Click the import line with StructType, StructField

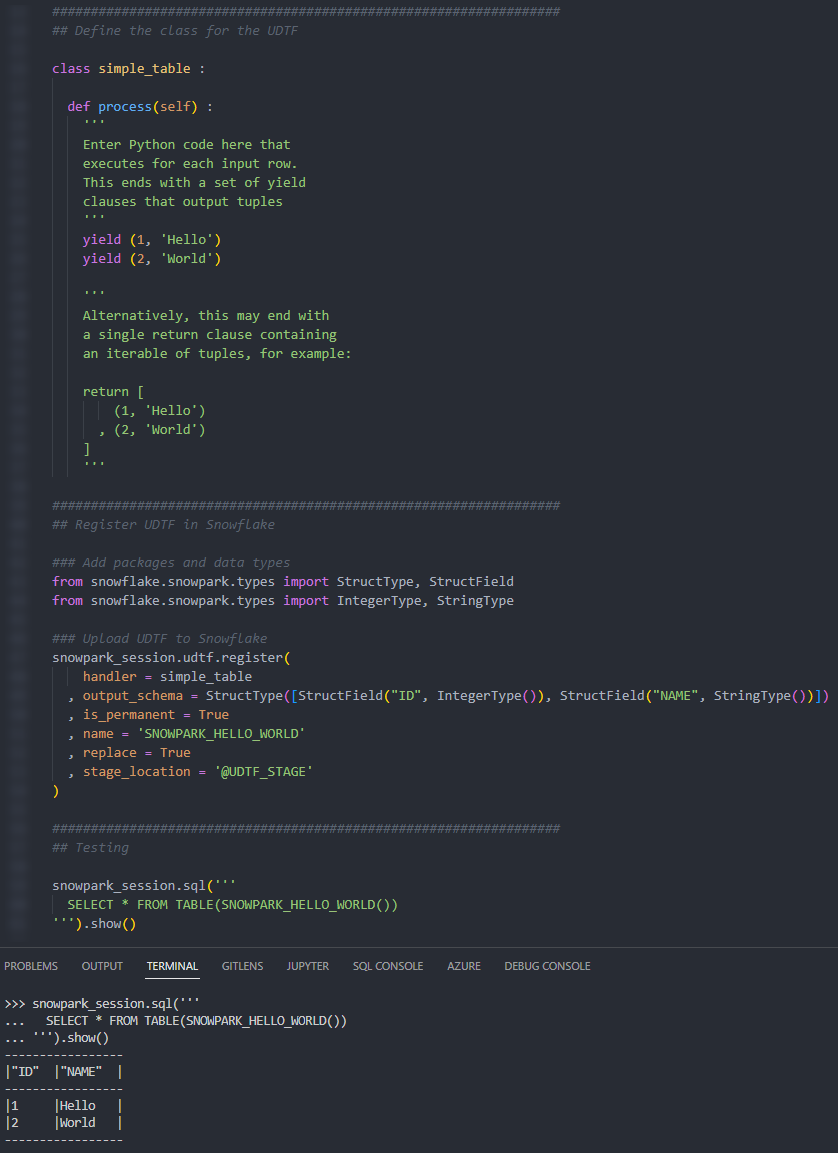(x=283, y=582)
